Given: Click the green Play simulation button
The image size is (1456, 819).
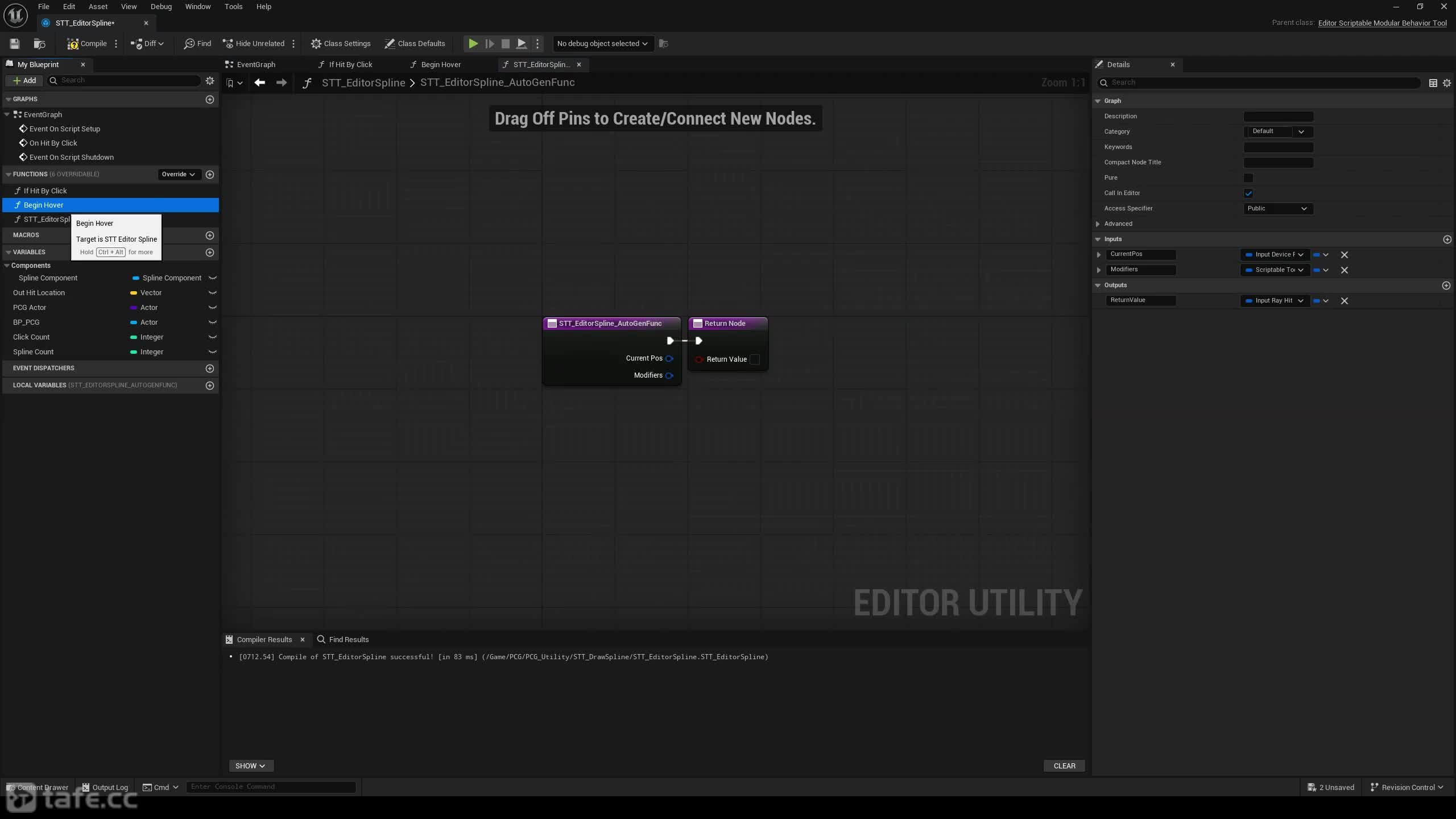Looking at the screenshot, I should [x=473, y=44].
